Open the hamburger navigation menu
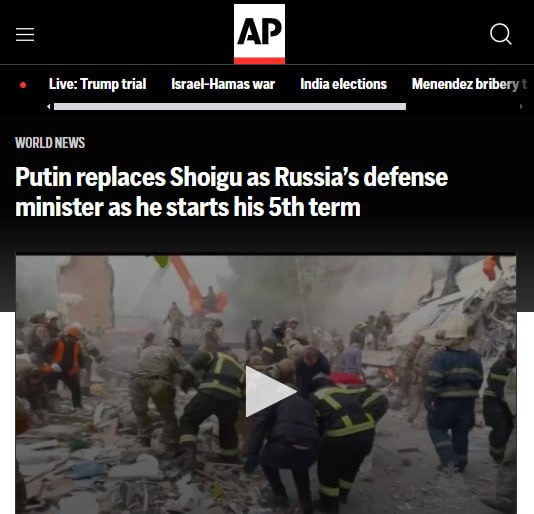Screen dimensions: 534x514 25,34
